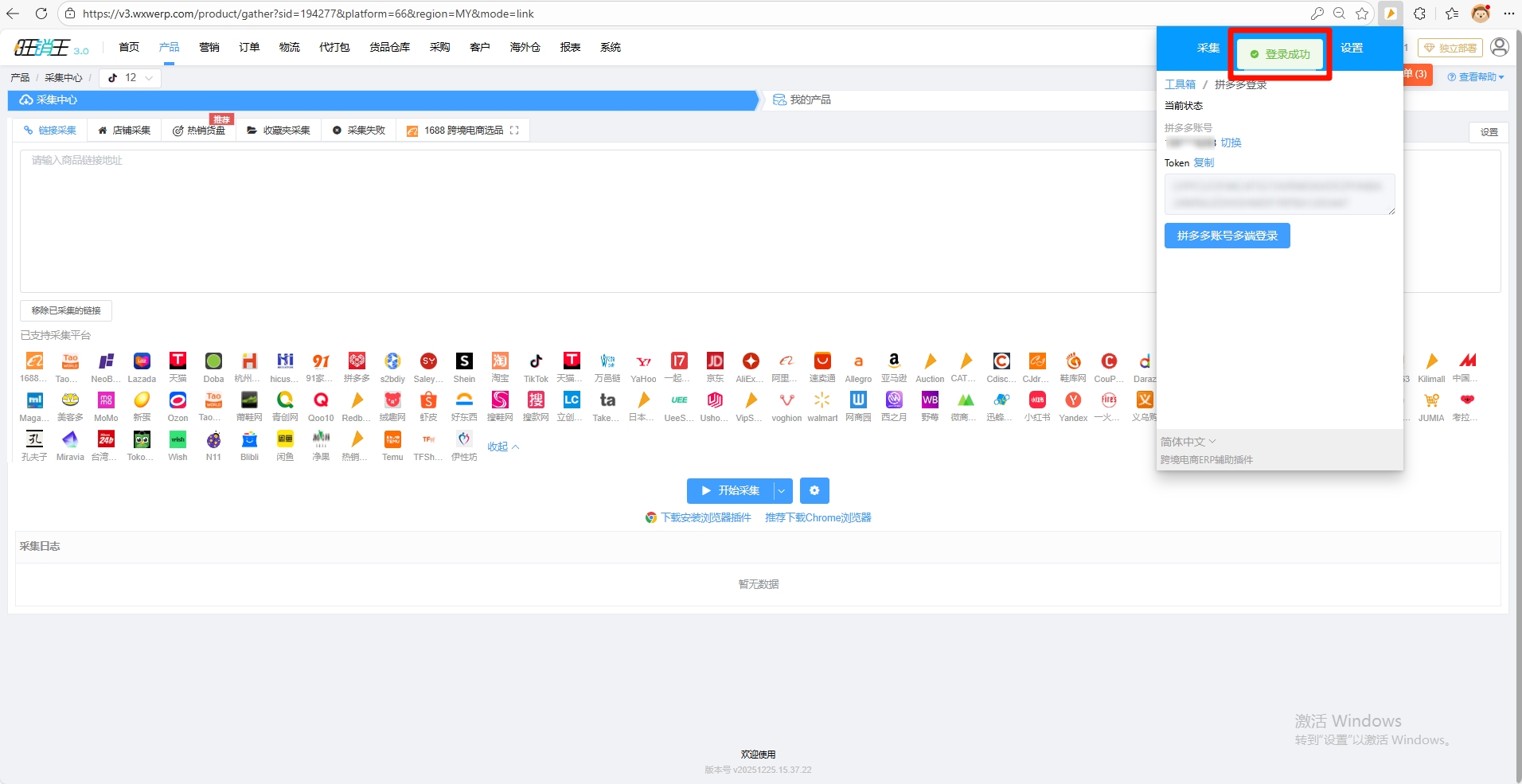The image size is (1522, 784).
Task: Click the Wish platform icon
Action: 178,439
